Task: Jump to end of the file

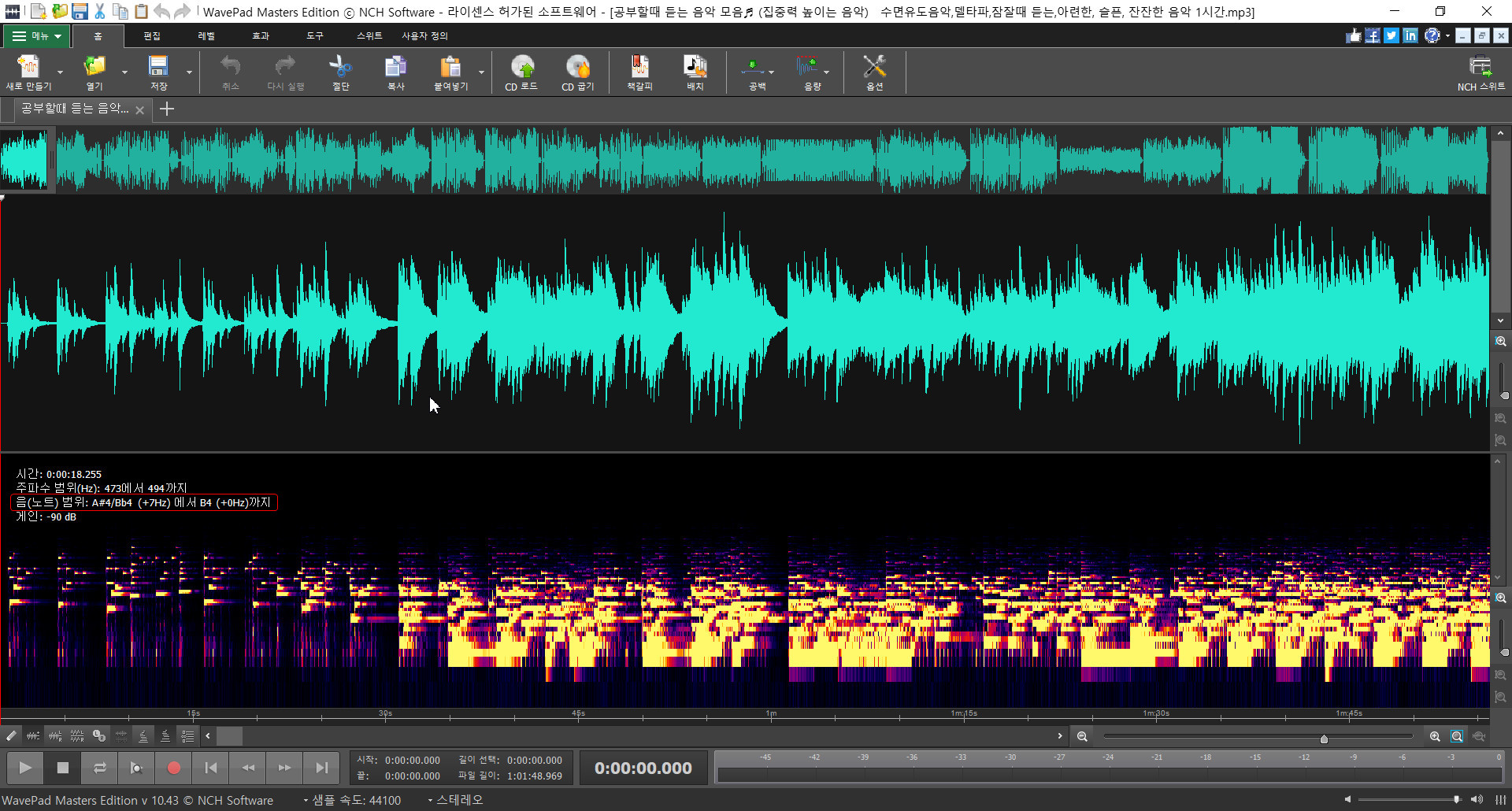Action: [322, 768]
